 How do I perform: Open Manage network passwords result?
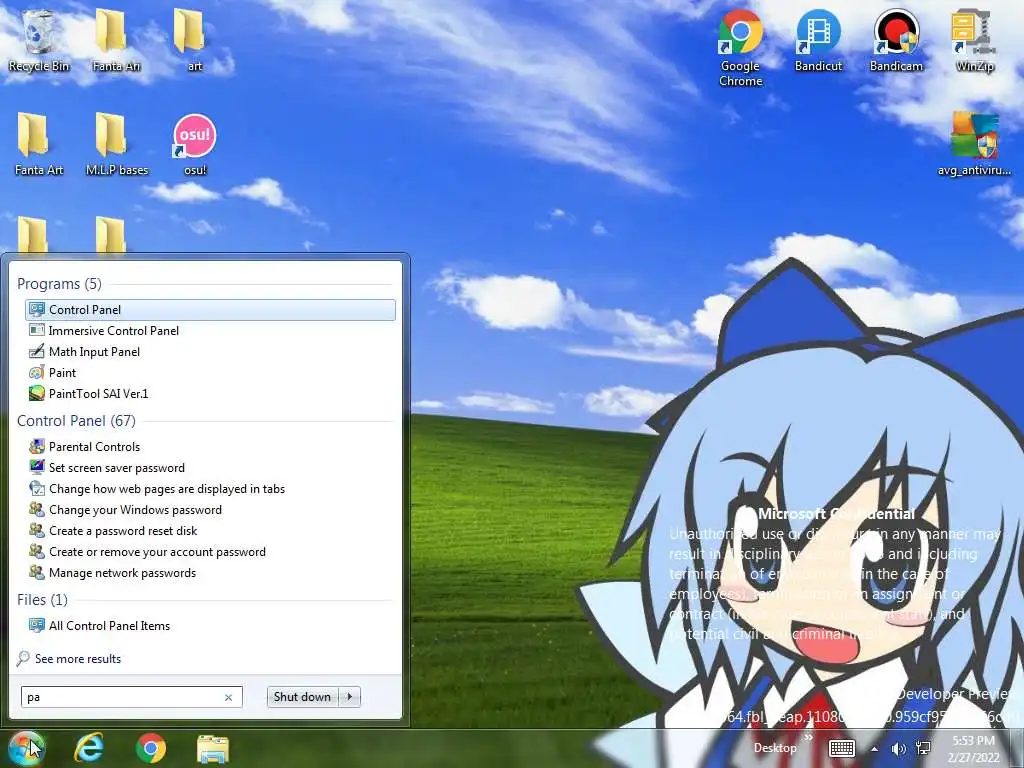click(x=210, y=573)
